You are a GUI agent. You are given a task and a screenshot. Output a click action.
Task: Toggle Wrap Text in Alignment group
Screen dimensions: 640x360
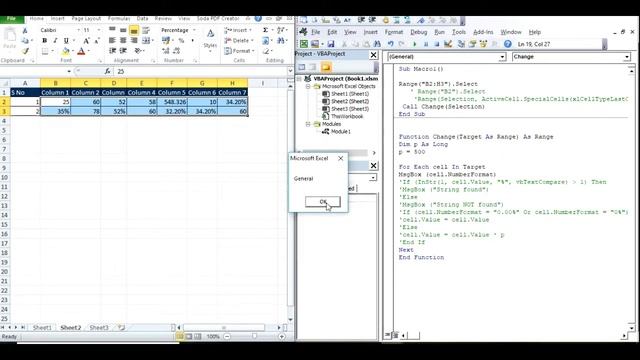click(x=146, y=30)
